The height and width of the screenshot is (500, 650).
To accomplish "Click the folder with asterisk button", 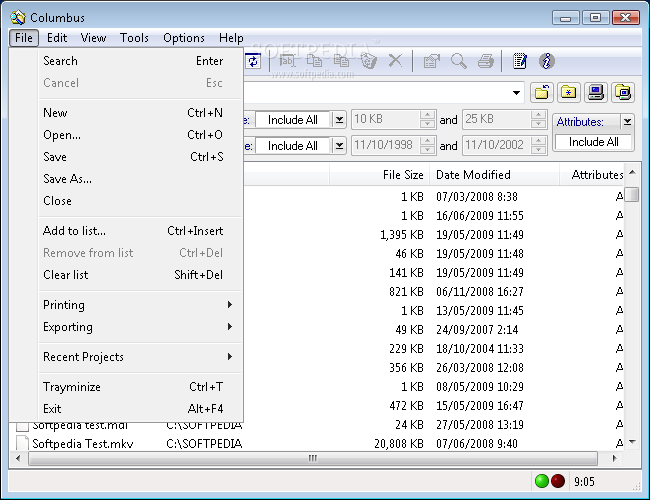I will (569, 92).
